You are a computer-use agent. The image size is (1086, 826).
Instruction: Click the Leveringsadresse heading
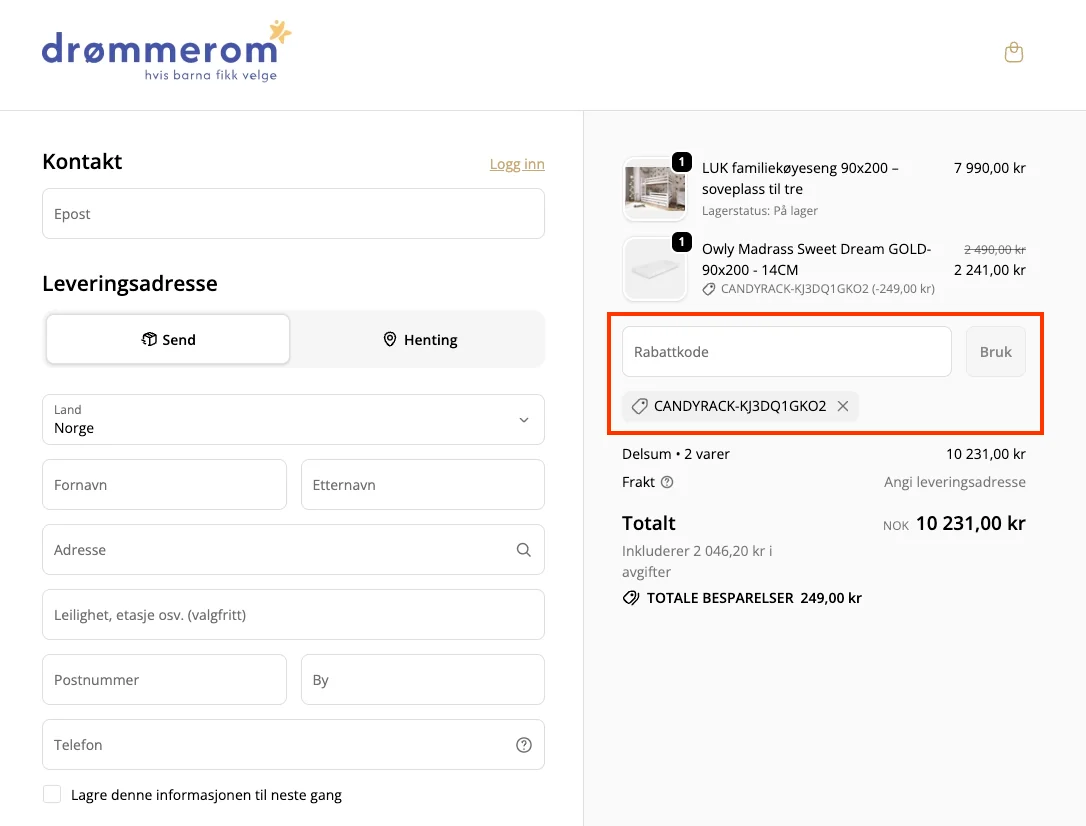coord(130,284)
